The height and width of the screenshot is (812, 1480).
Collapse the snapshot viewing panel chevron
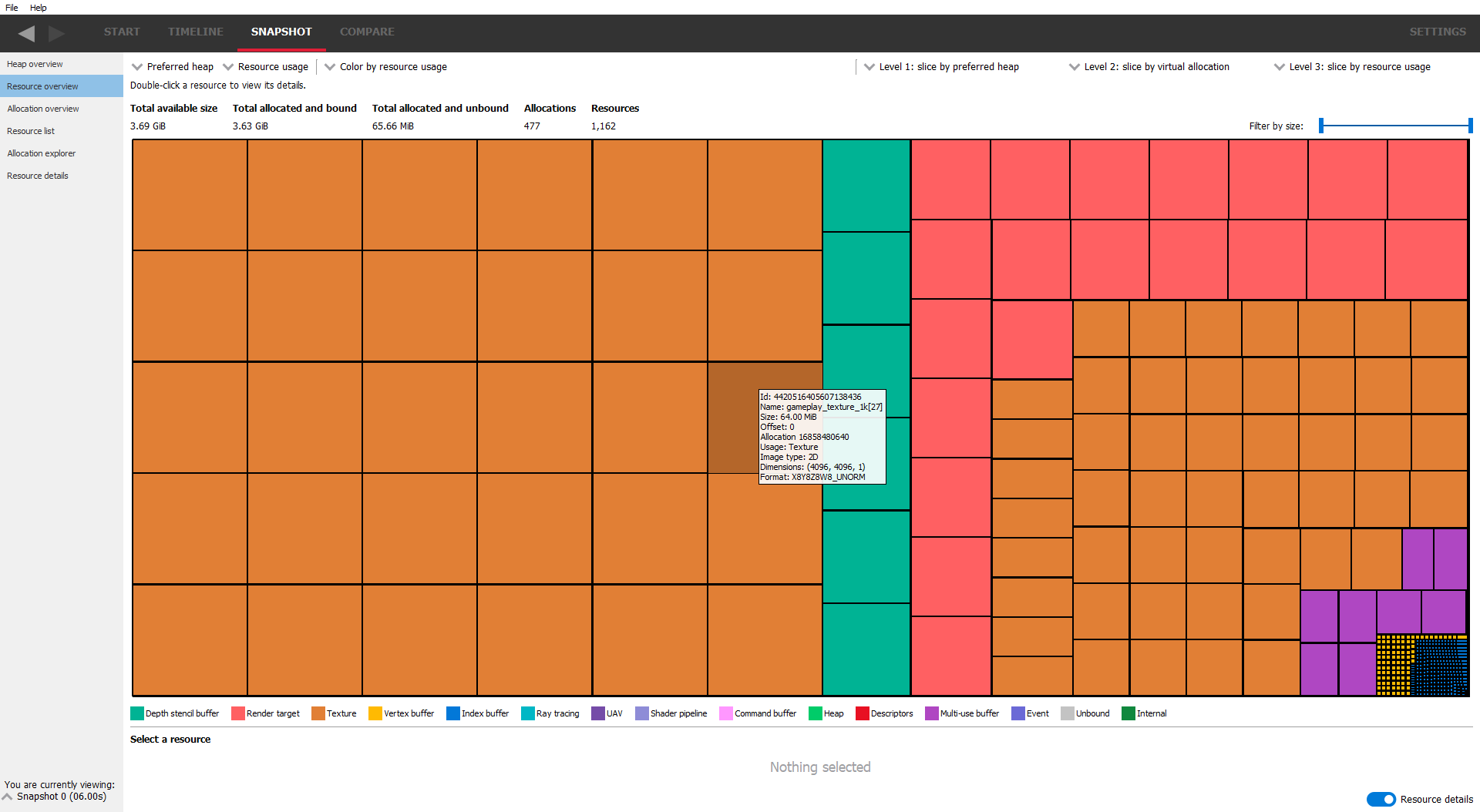tap(8, 797)
